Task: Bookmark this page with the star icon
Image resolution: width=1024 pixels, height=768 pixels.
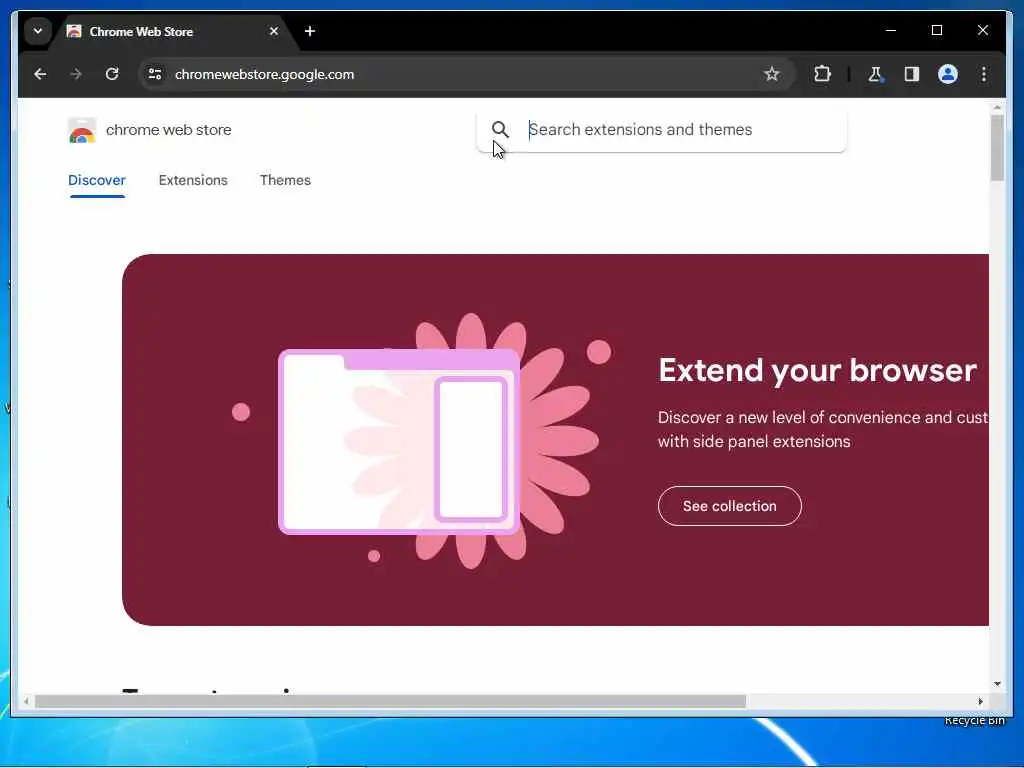Action: click(x=771, y=74)
